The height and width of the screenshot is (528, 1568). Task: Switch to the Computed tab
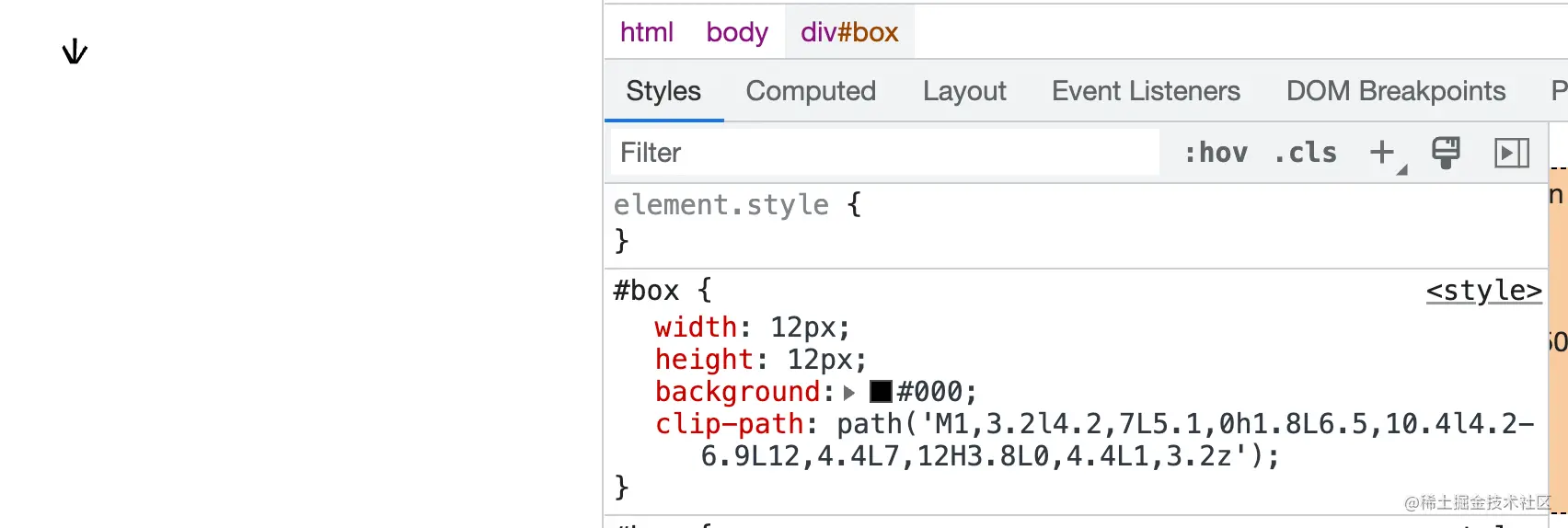[x=811, y=91]
